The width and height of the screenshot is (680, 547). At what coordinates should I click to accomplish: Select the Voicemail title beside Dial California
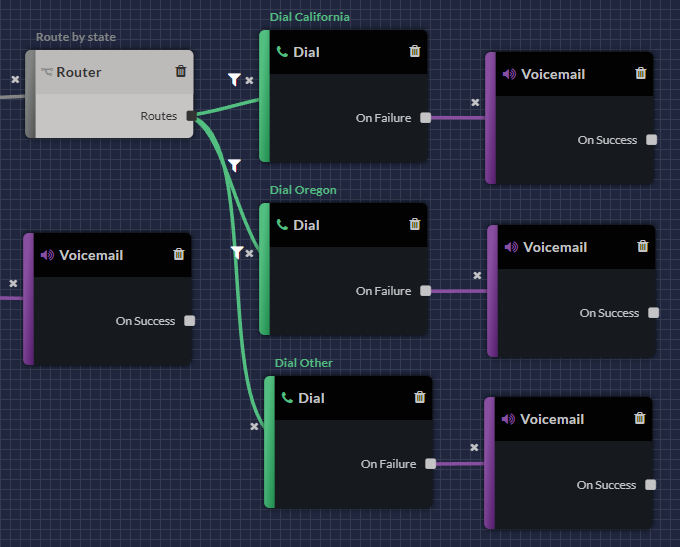coord(553,74)
